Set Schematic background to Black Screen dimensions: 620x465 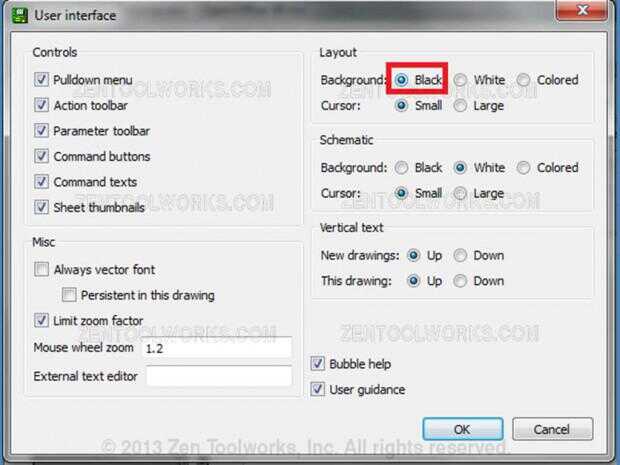(401, 168)
